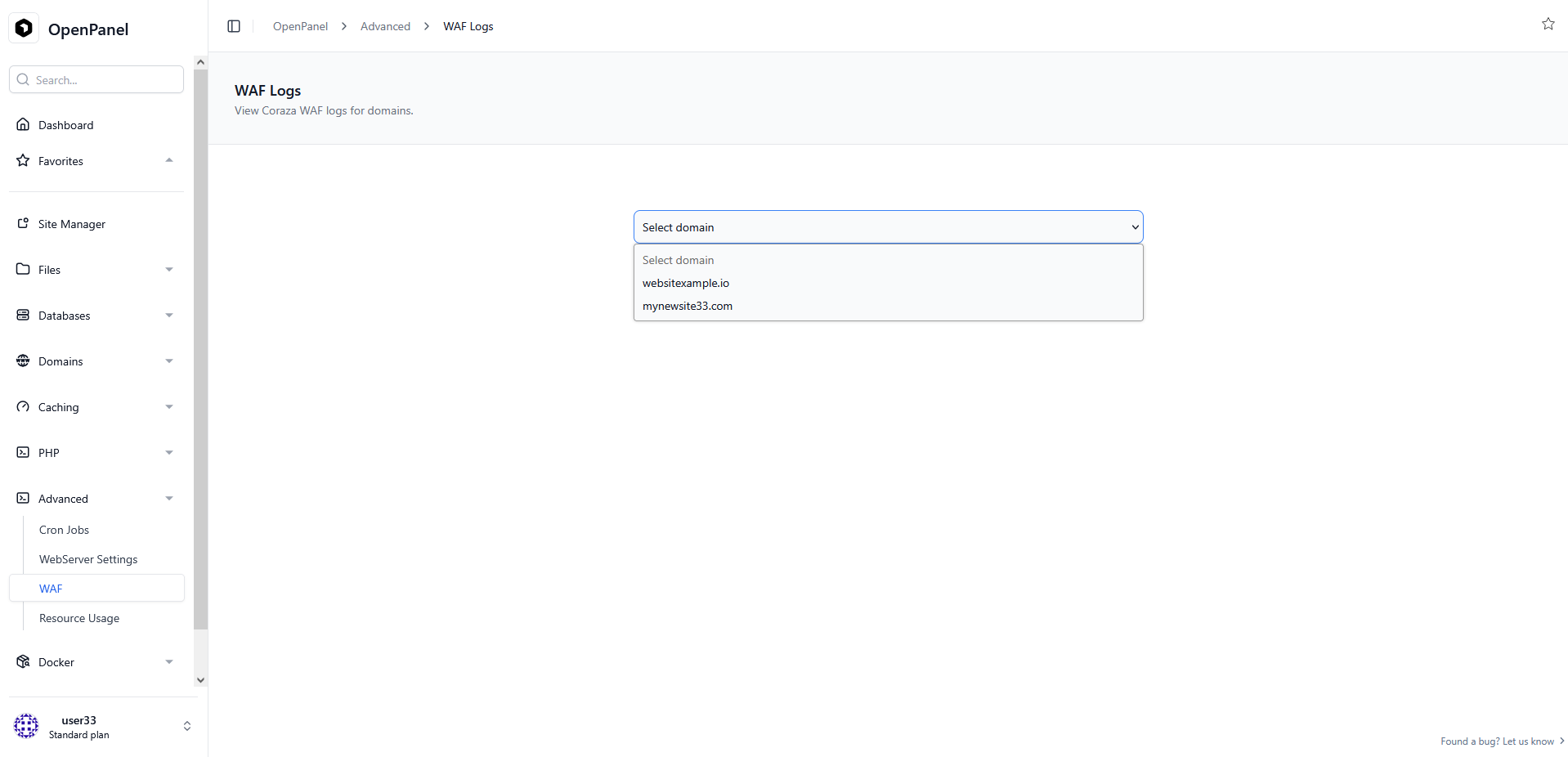Viewport: 1568px width, 757px height.
Task: Click the Advanced breadcrumb link
Action: tap(385, 26)
